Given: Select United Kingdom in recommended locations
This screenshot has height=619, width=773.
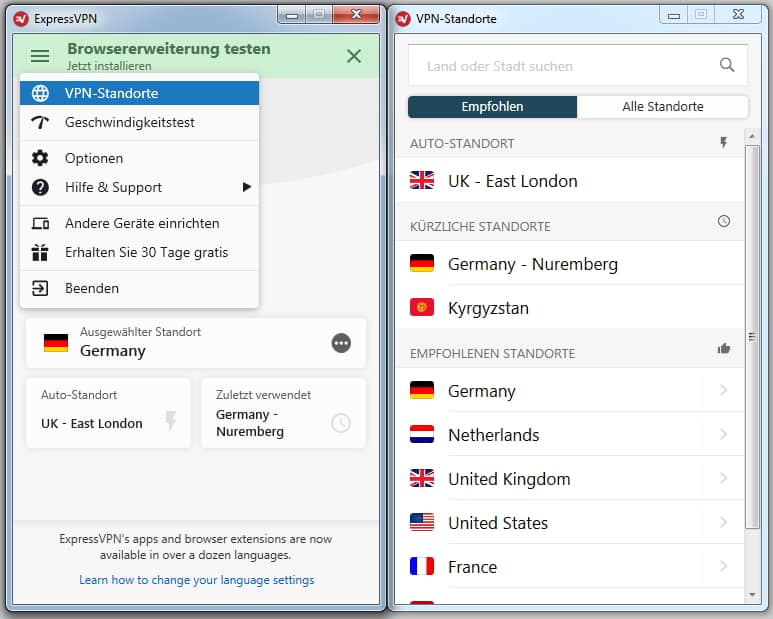Looking at the screenshot, I should (x=550, y=479).
